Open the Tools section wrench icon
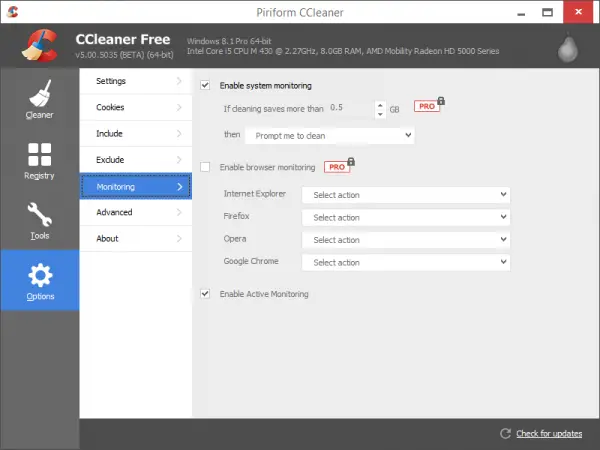Image resolution: width=600 pixels, height=450 pixels. 40,214
